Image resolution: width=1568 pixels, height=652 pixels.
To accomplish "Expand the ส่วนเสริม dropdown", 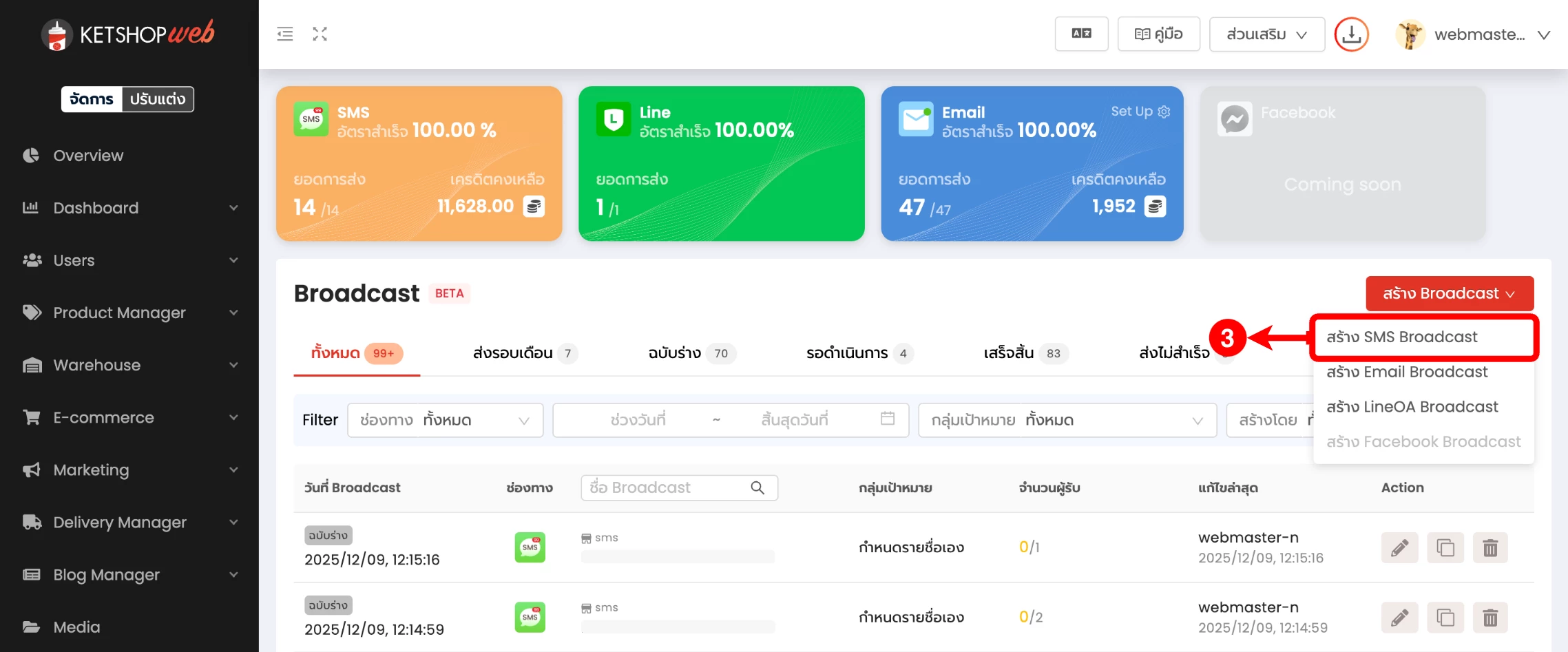I will [x=1266, y=34].
